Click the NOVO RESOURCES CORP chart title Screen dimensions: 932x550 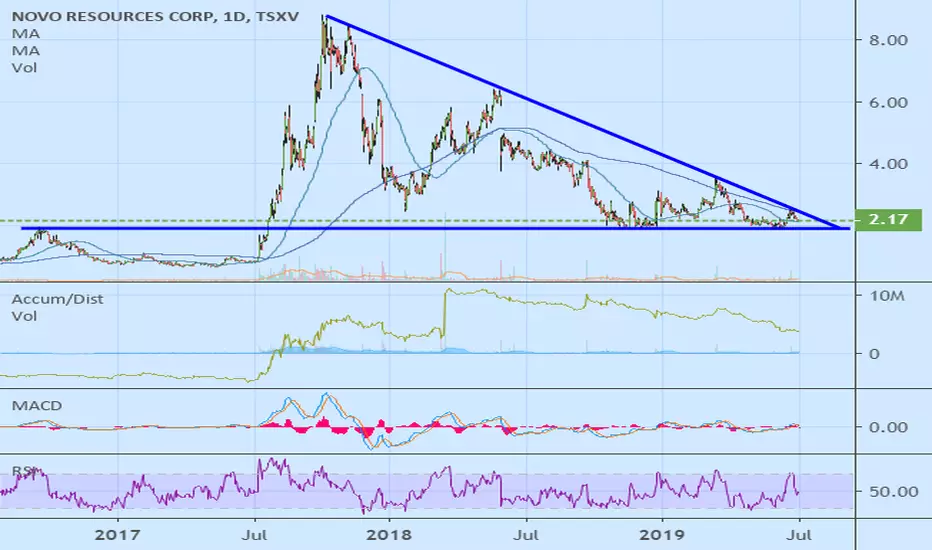tap(156, 17)
